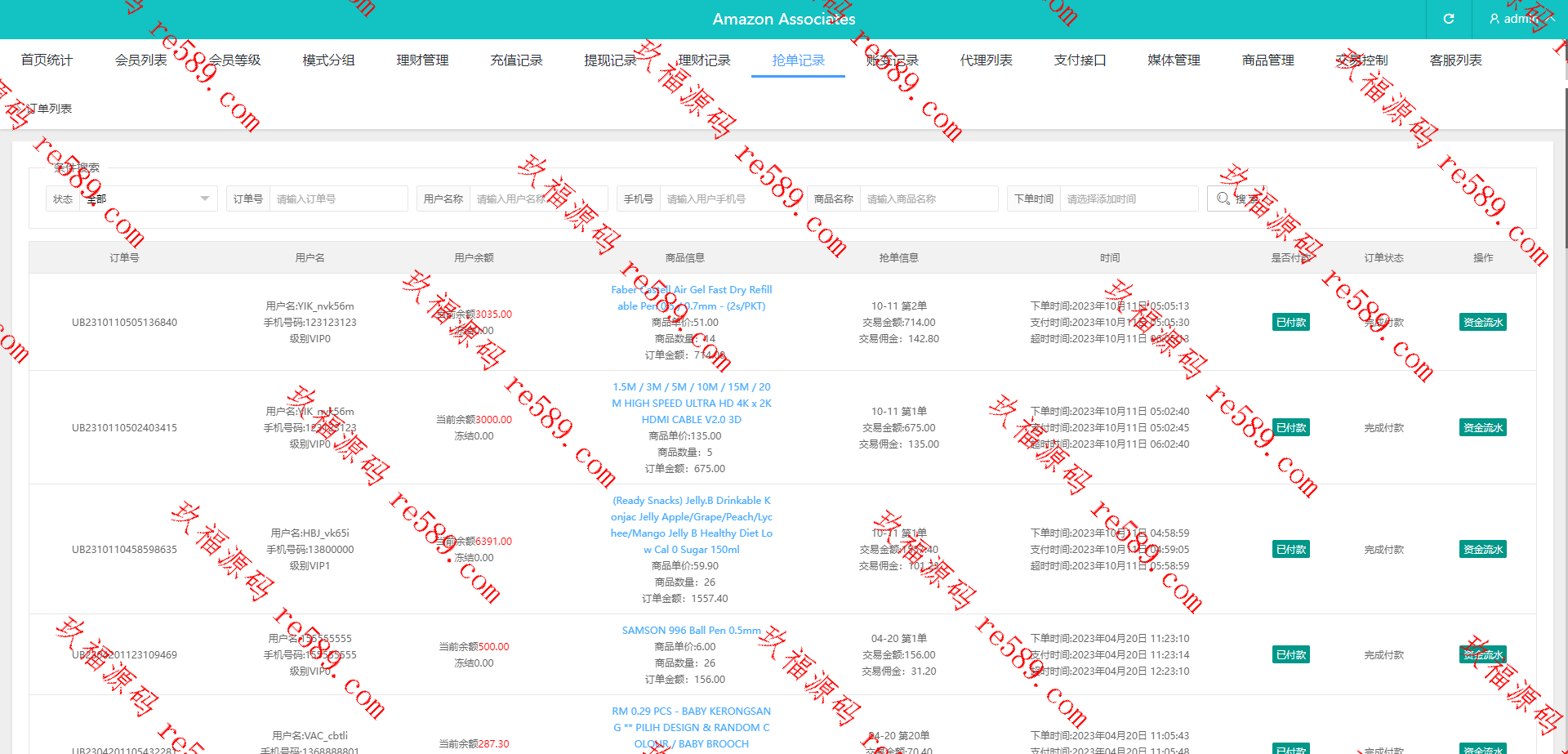Click the 订单号 column header
Screen dimensions: 1568x754
coord(124,257)
